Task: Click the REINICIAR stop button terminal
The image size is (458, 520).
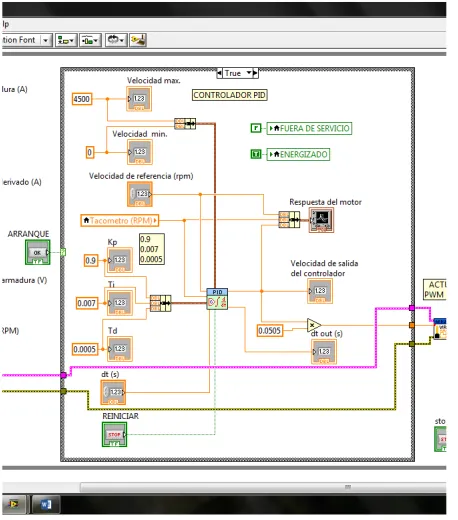Action: (x=114, y=435)
